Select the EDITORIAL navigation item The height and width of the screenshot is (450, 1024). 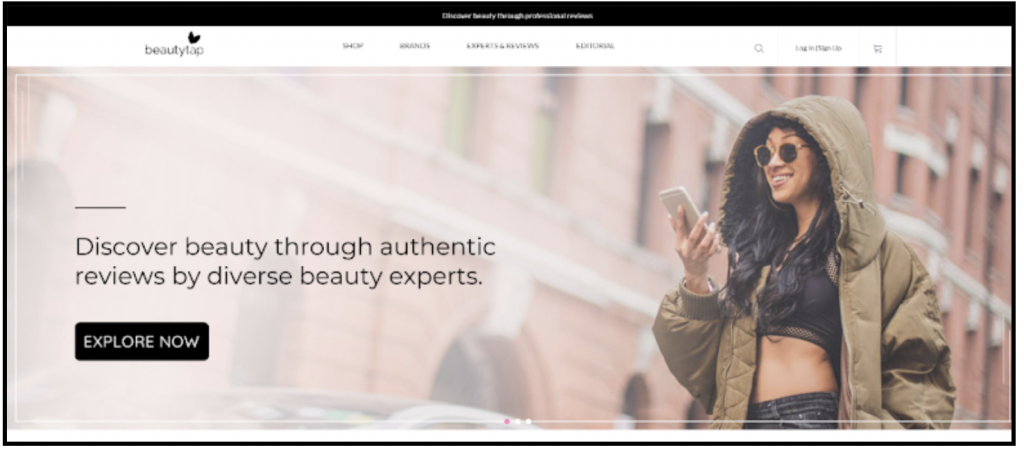tap(595, 46)
